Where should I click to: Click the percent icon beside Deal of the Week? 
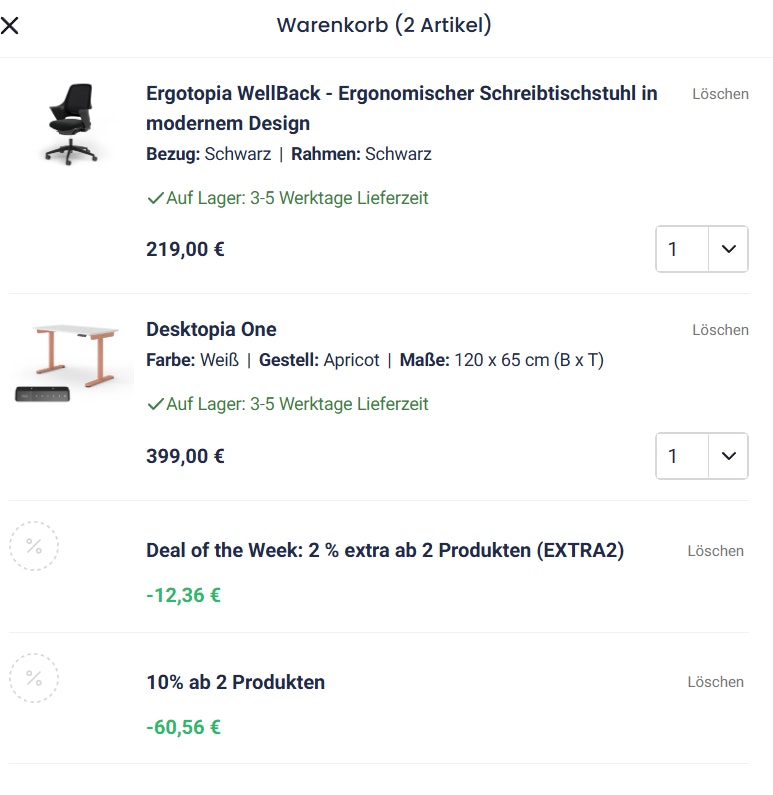tap(34, 546)
